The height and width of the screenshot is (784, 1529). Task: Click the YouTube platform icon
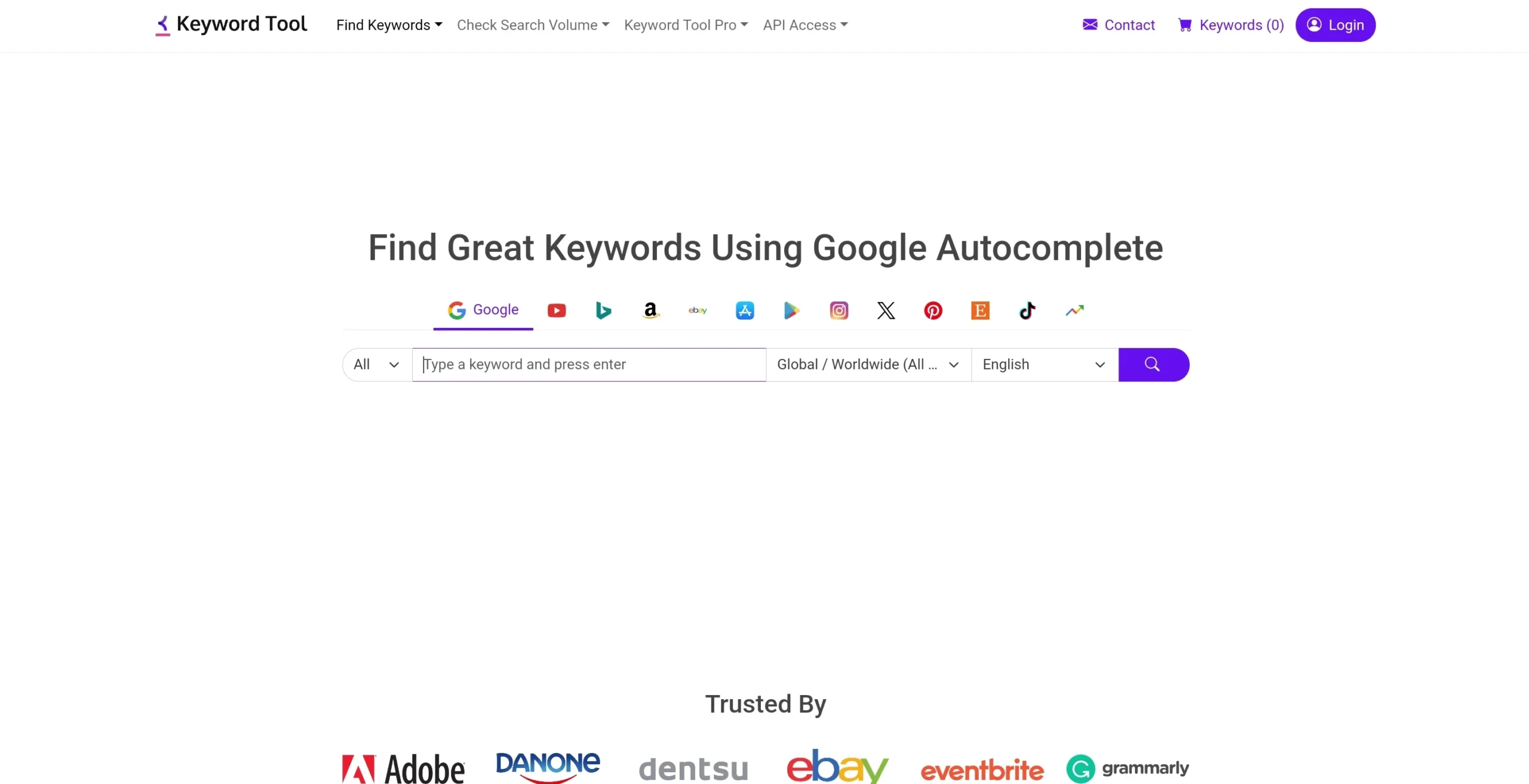pos(557,310)
